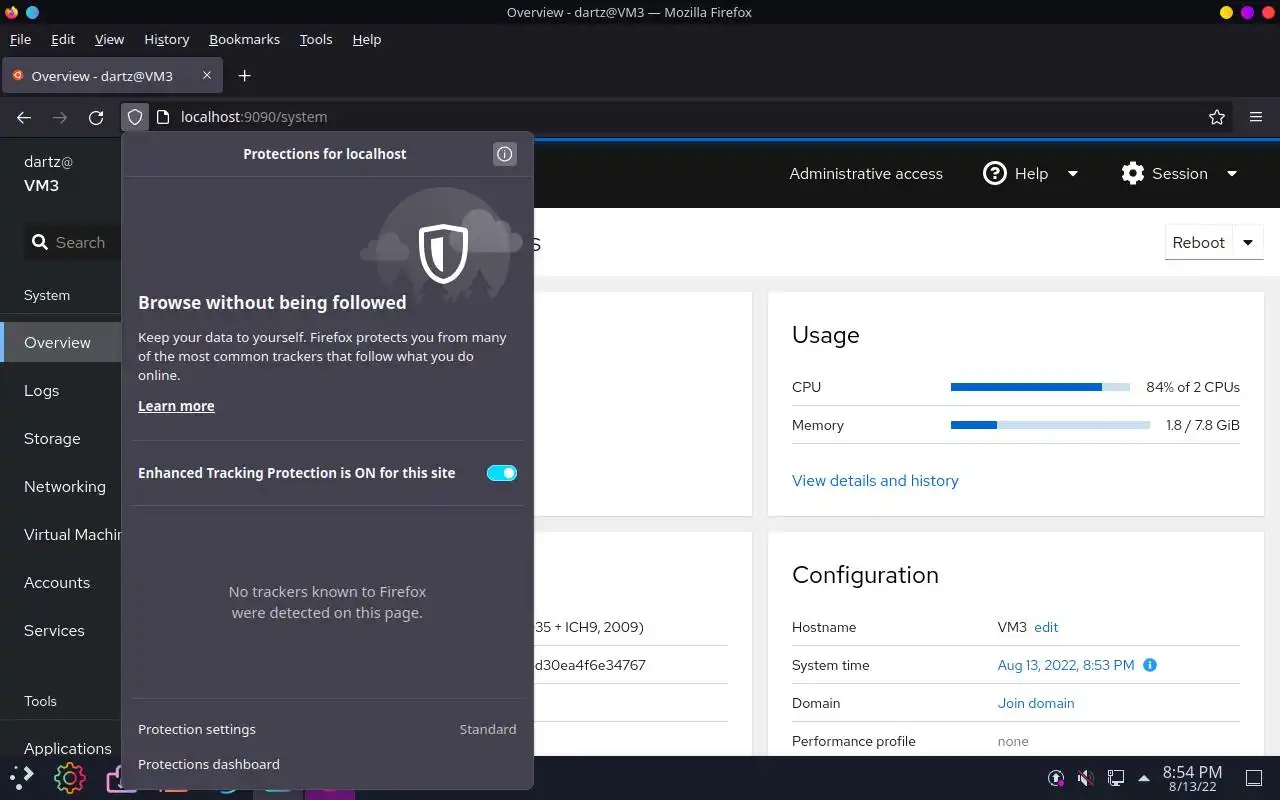The image size is (1280, 800).
Task: Open the File menu
Action: (x=20, y=39)
